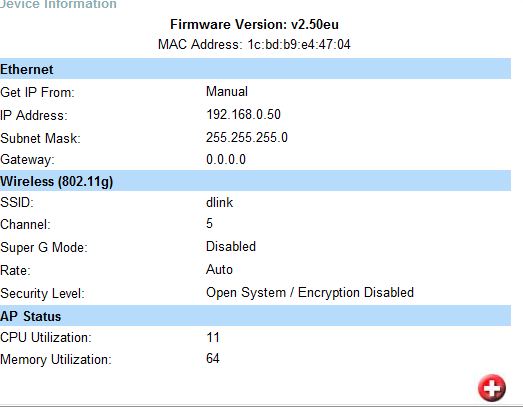The height and width of the screenshot is (407, 523).
Task: Click the Subnet Mask value 255.255.255.0
Action: click(246, 137)
